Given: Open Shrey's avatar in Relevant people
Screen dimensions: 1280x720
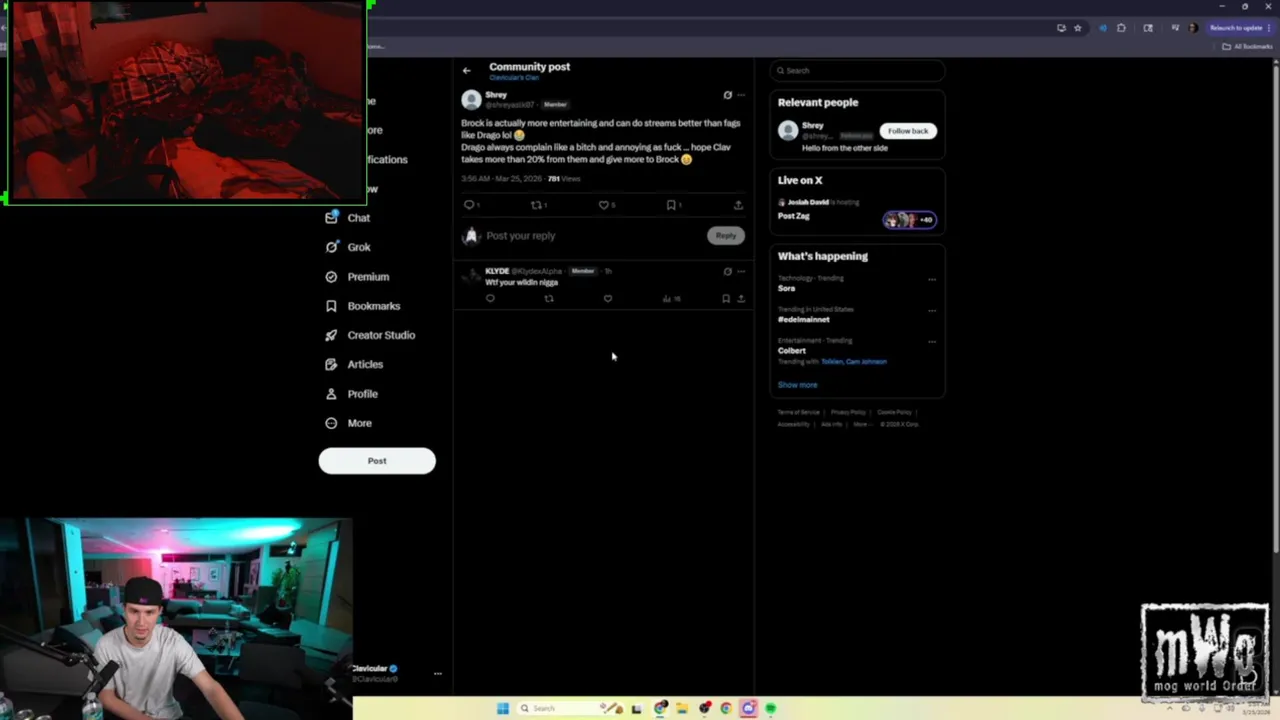Looking at the screenshot, I should coord(788,130).
